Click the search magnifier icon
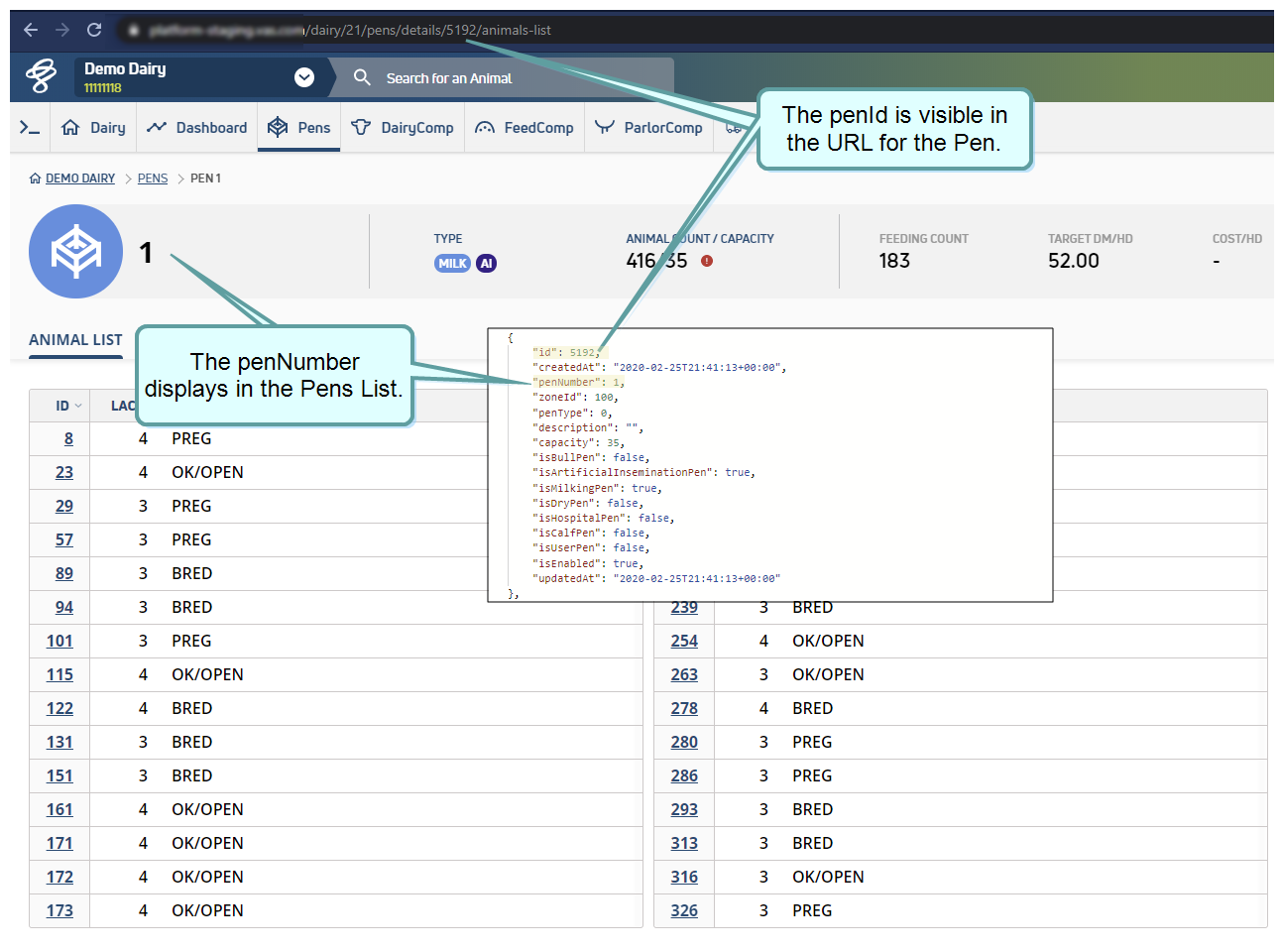This screenshot has height=952, width=1282. 362,77
